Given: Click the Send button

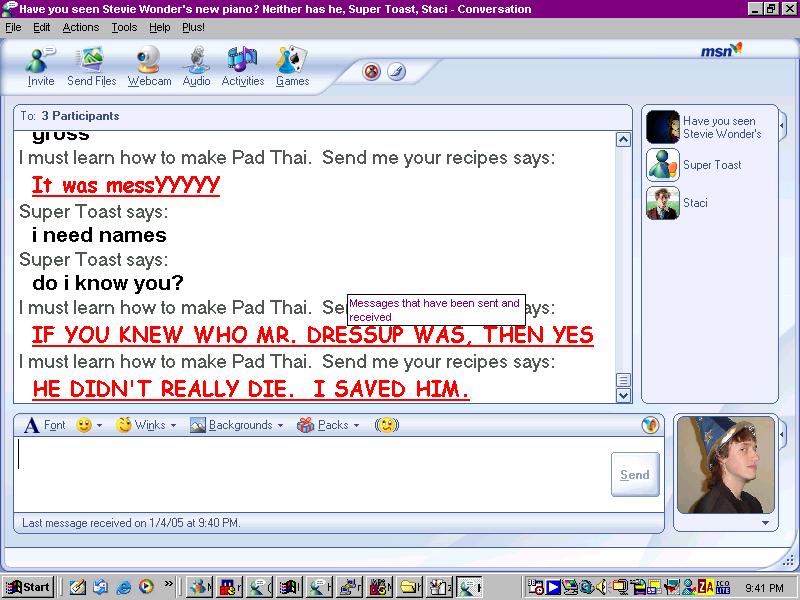Looking at the screenshot, I should 635,474.
